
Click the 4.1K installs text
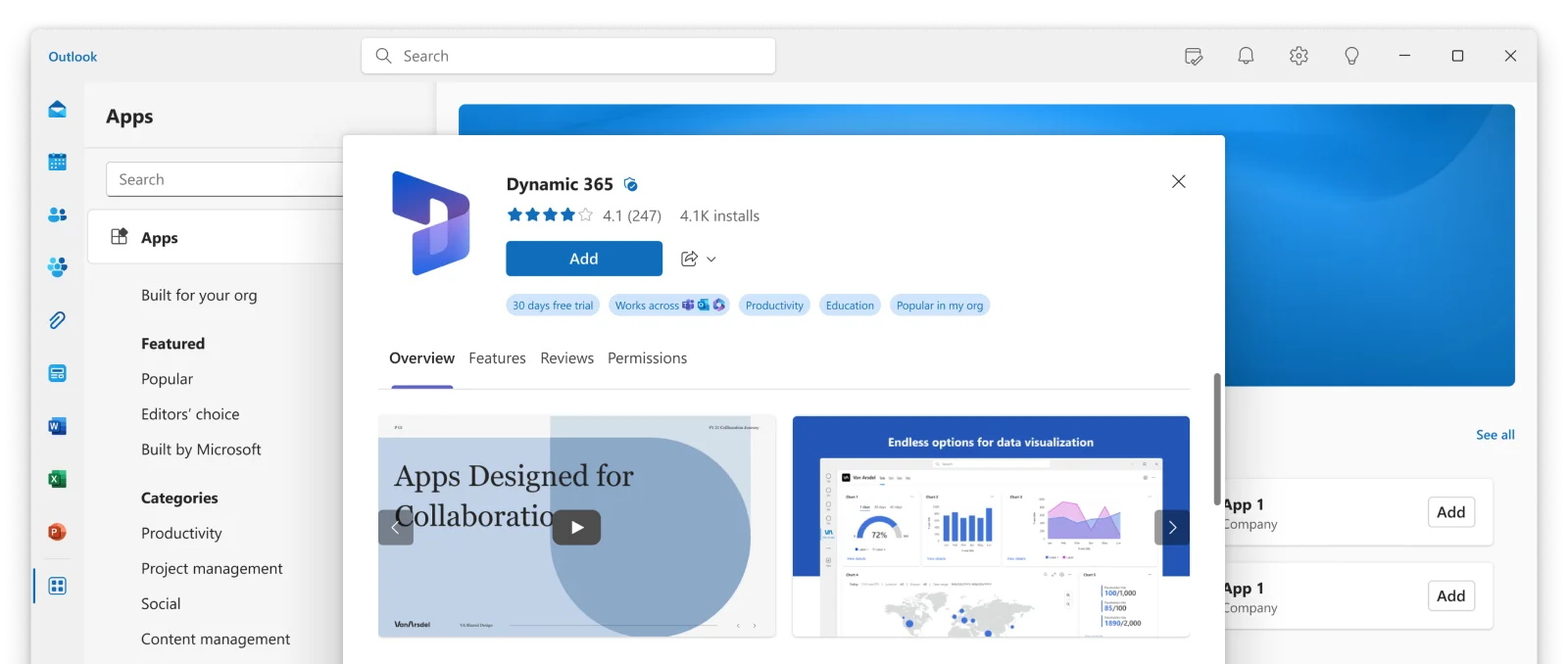click(719, 215)
